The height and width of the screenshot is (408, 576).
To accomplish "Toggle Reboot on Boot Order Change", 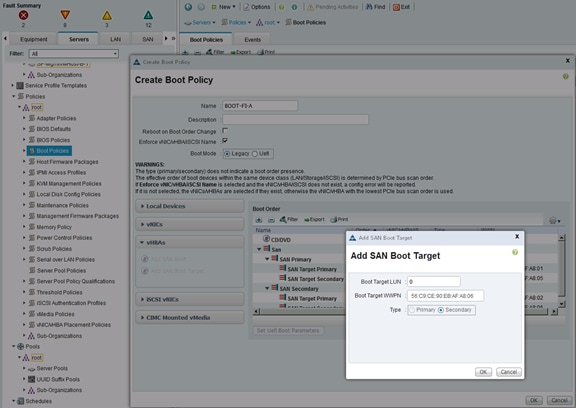I will coord(225,130).
